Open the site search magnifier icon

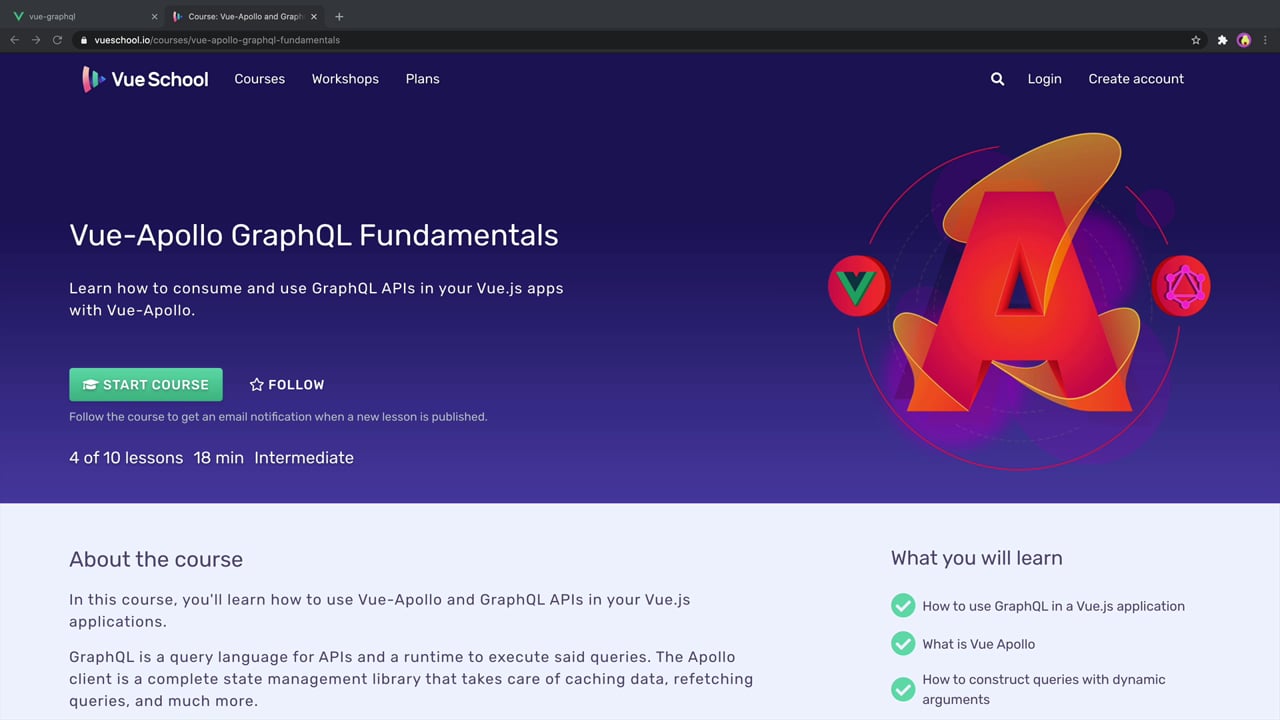997,79
